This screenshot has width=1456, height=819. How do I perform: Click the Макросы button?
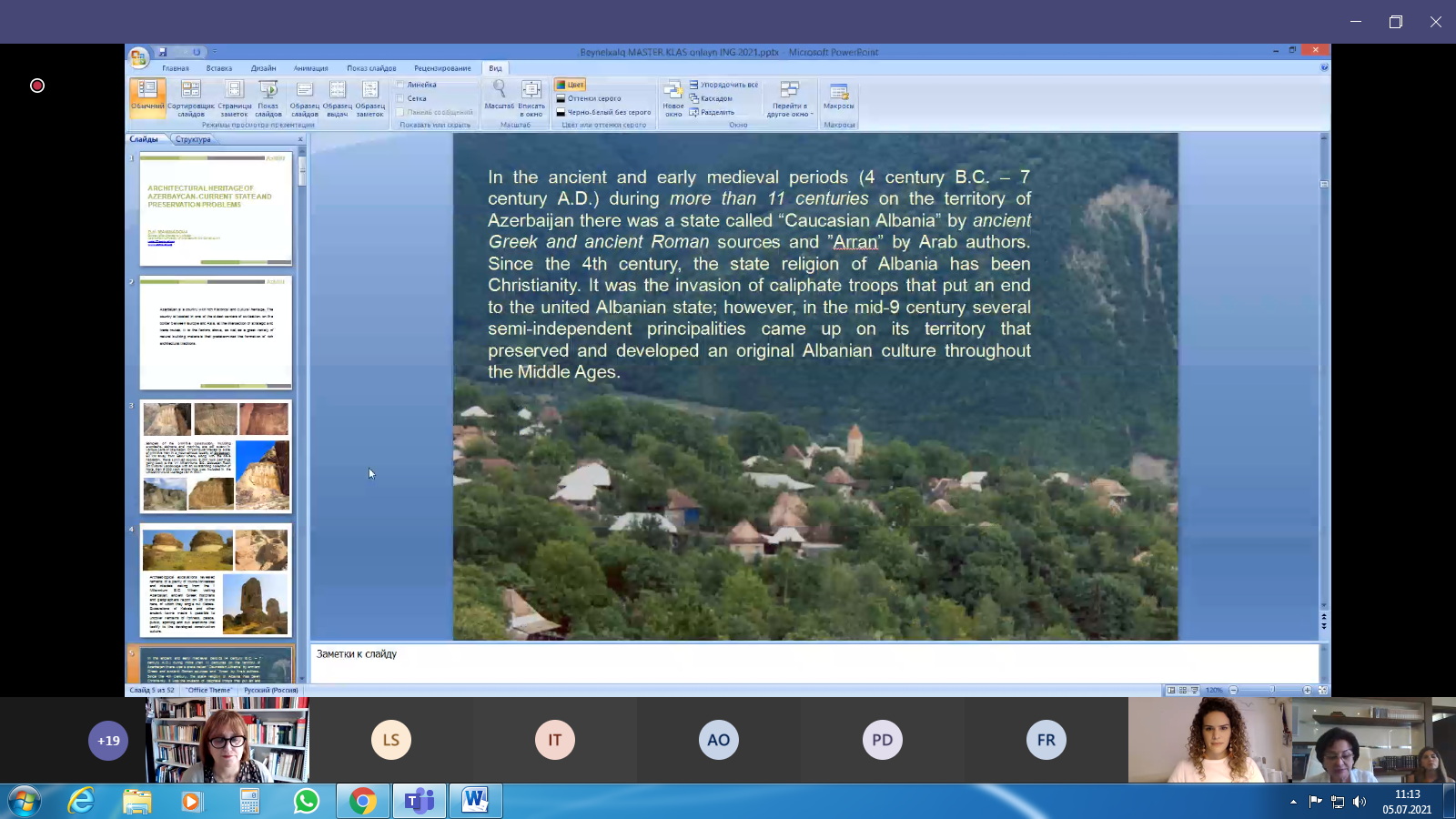click(x=839, y=95)
